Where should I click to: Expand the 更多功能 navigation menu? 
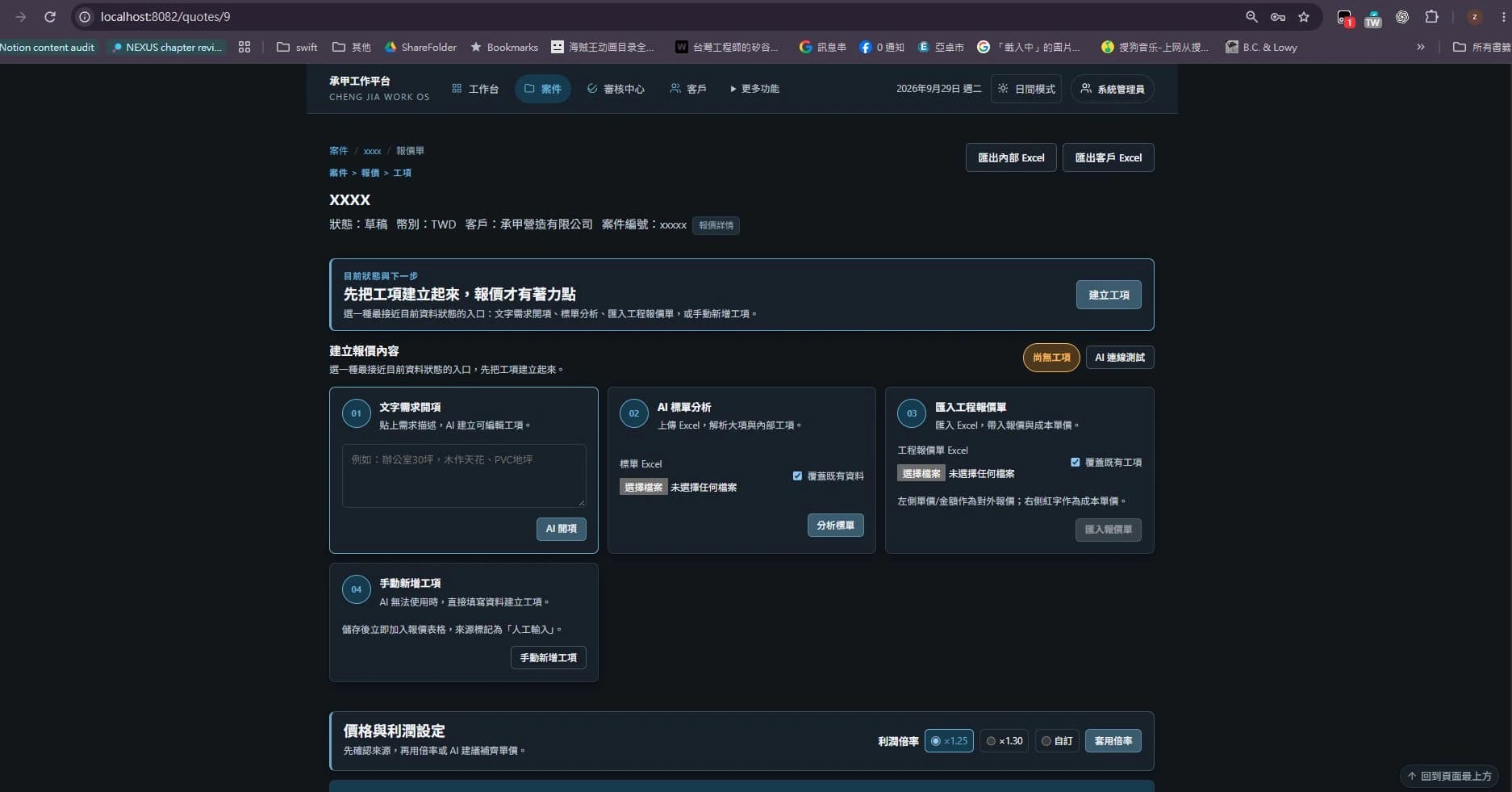point(754,89)
